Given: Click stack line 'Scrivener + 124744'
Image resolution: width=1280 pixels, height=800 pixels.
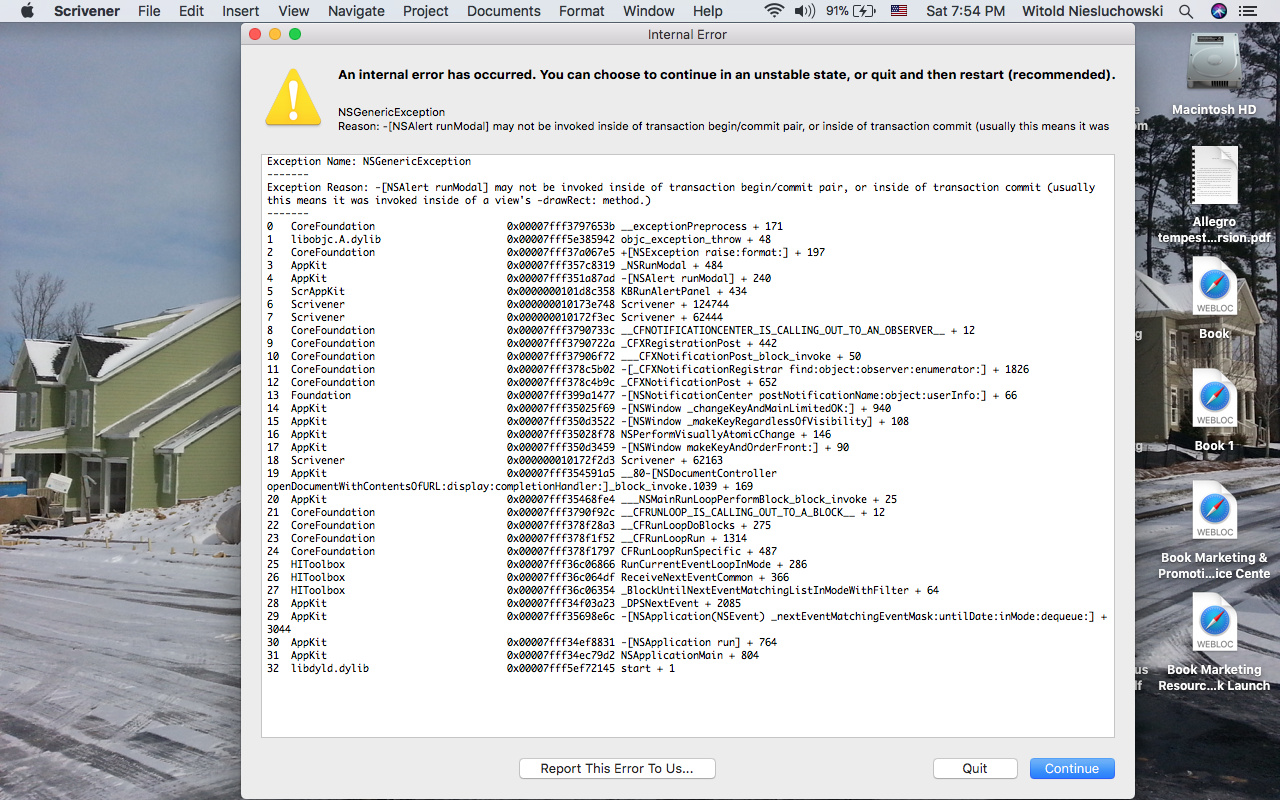Looking at the screenshot, I should click(x=675, y=304).
